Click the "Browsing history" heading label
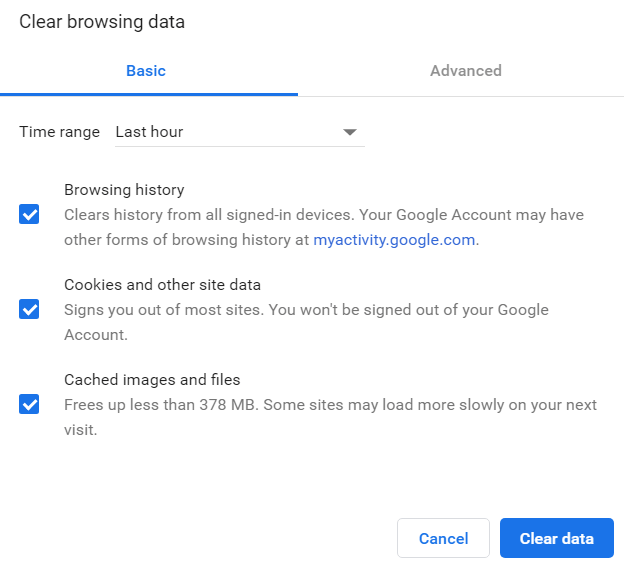 (124, 190)
